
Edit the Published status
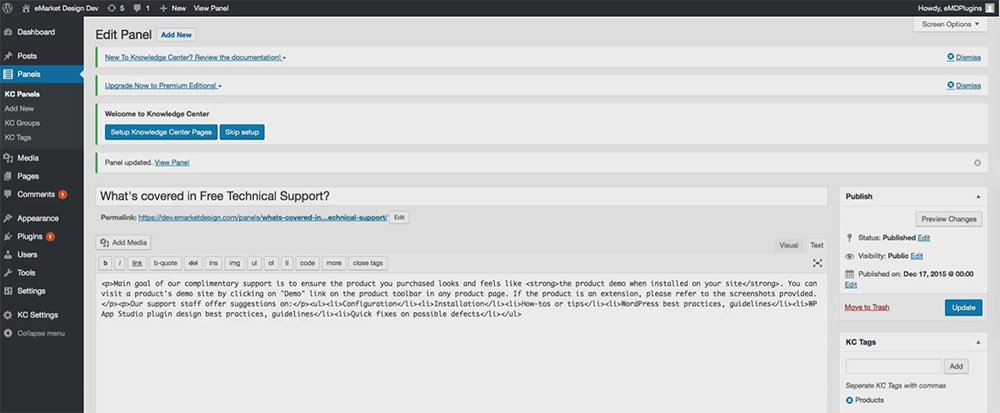[x=923, y=238]
